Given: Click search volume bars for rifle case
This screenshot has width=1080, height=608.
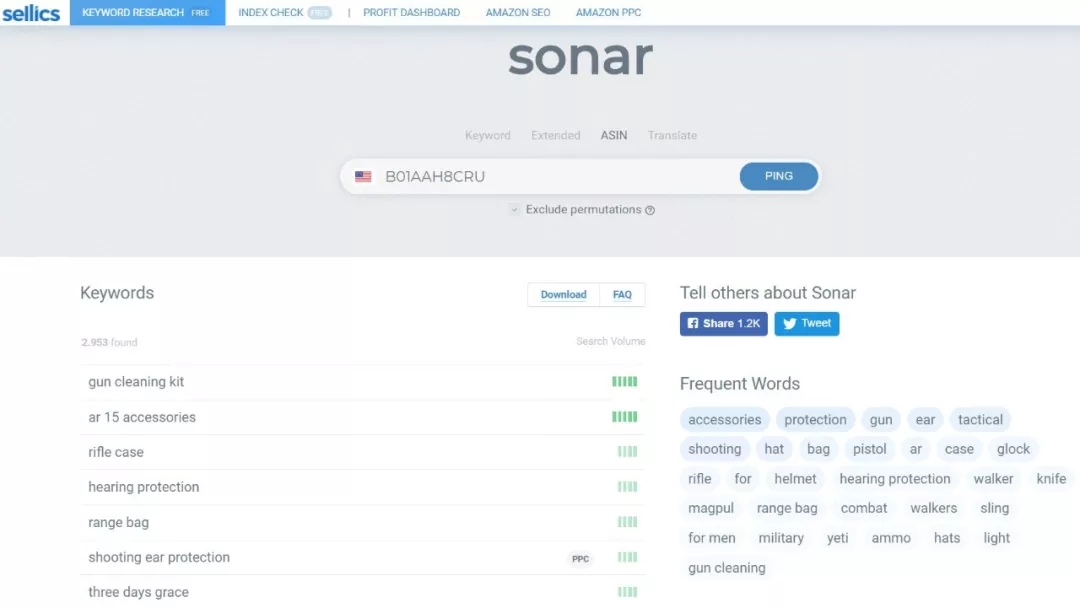Looking at the screenshot, I should click(x=627, y=452).
